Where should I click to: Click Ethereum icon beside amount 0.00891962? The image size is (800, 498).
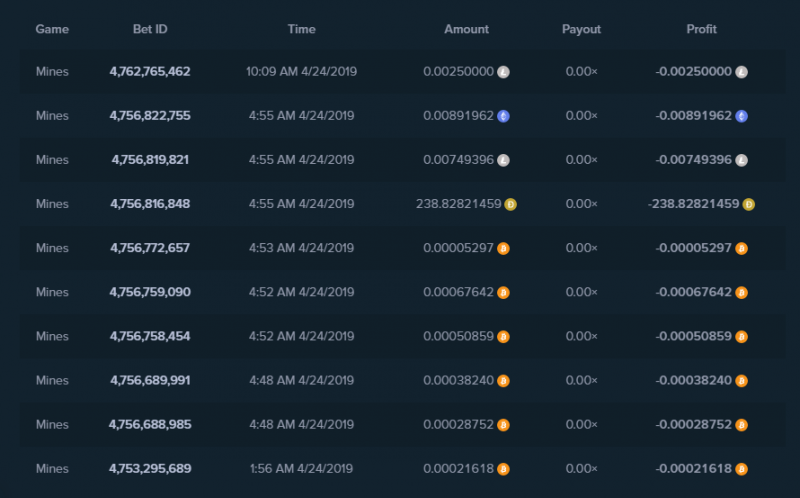(504, 116)
